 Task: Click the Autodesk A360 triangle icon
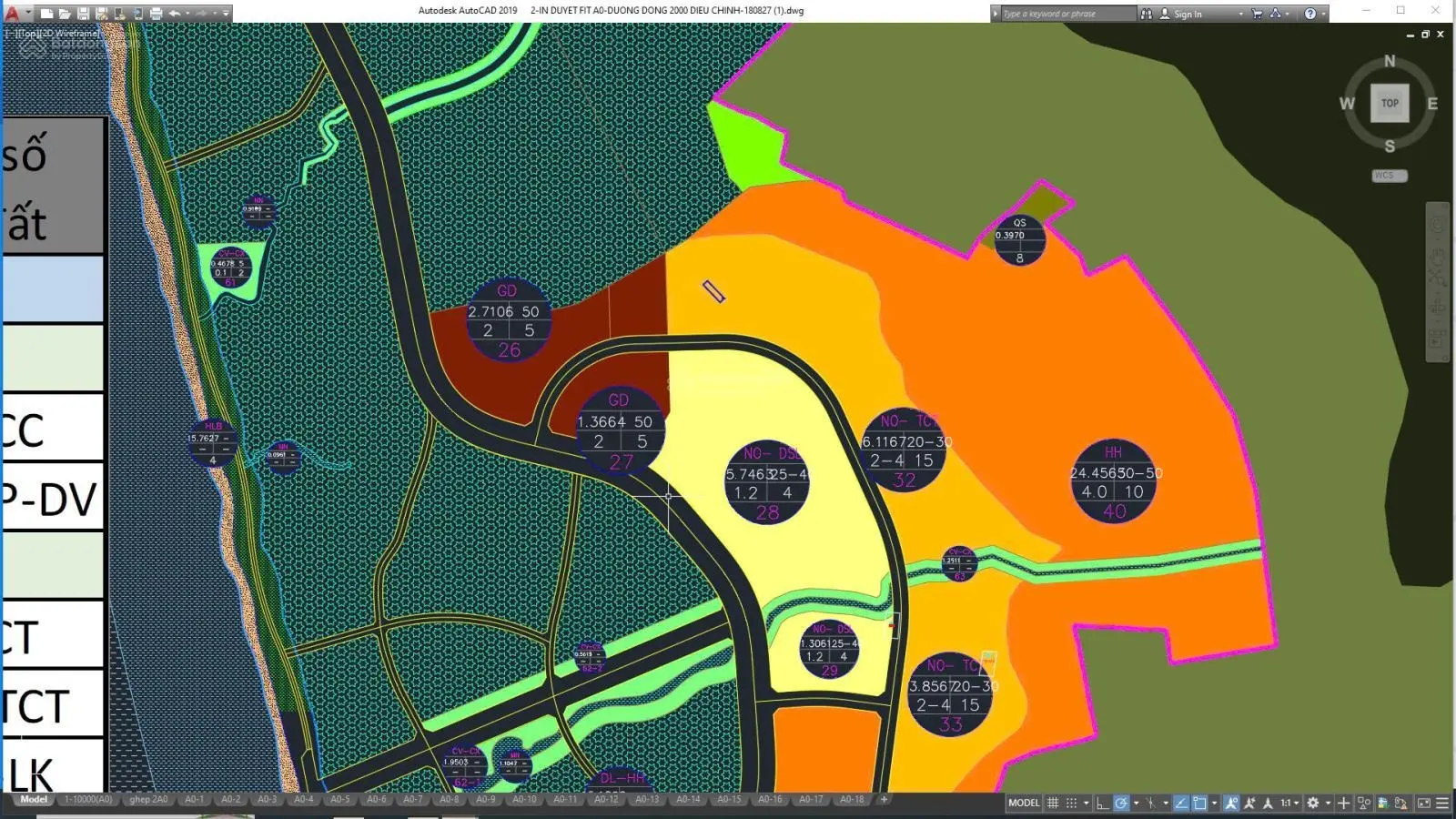coord(1275,14)
